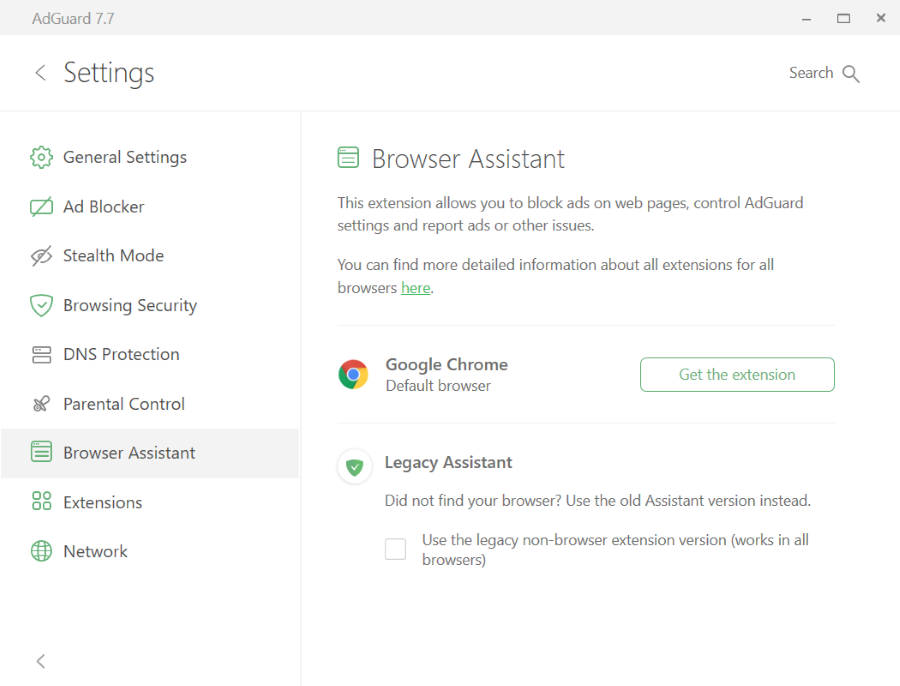The height and width of the screenshot is (686, 900).
Task: Click the General Settings gear icon
Action: pyautogui.click(x=41, y=157)
